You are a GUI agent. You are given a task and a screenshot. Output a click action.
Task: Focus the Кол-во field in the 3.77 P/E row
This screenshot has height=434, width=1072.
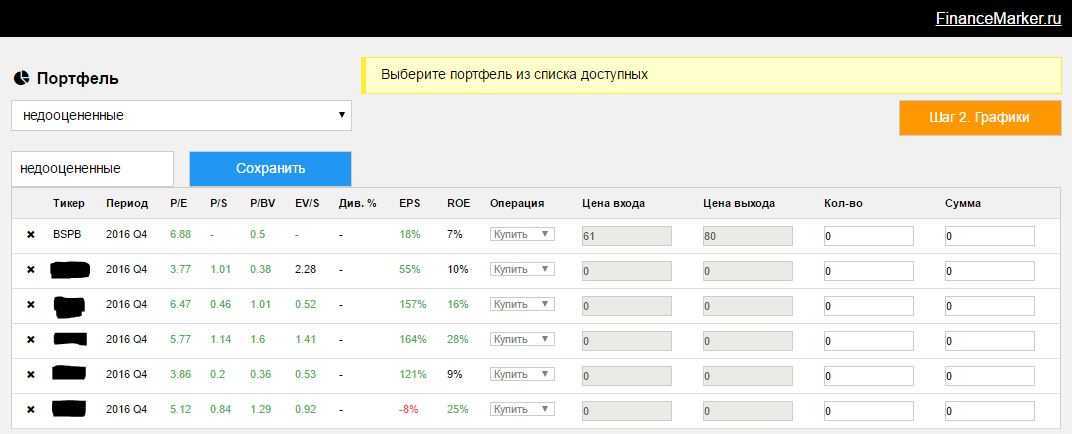tap(868, 271)
